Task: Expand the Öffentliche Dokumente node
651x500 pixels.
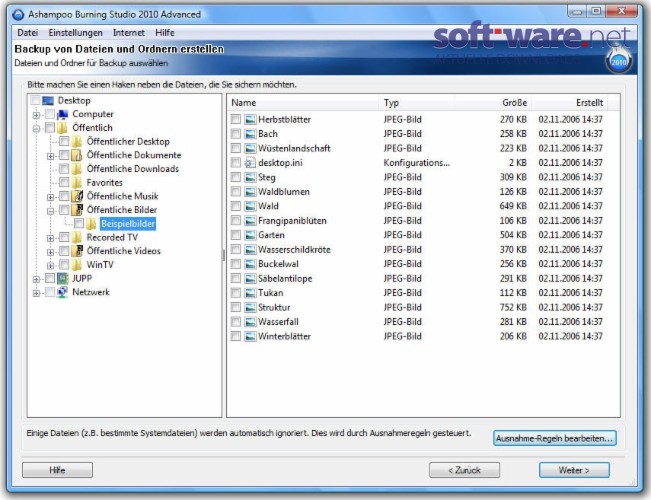Action: coord(51,156)
